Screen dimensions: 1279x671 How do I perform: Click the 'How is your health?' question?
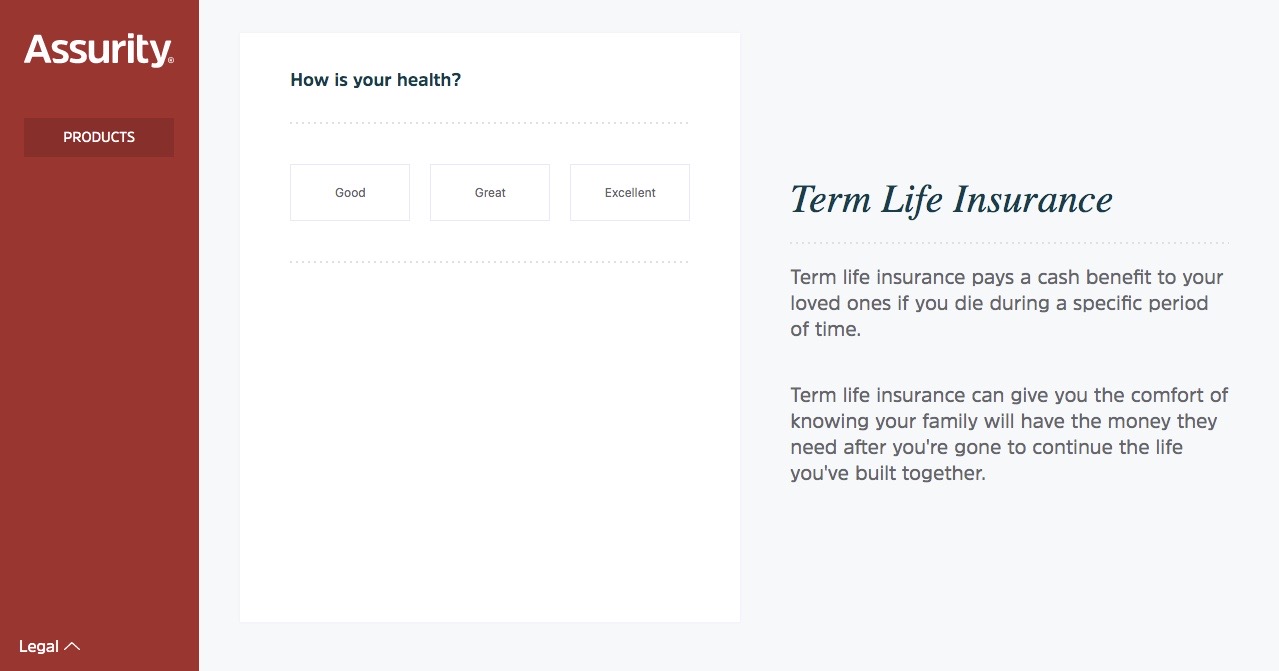(x=375, y=80)
